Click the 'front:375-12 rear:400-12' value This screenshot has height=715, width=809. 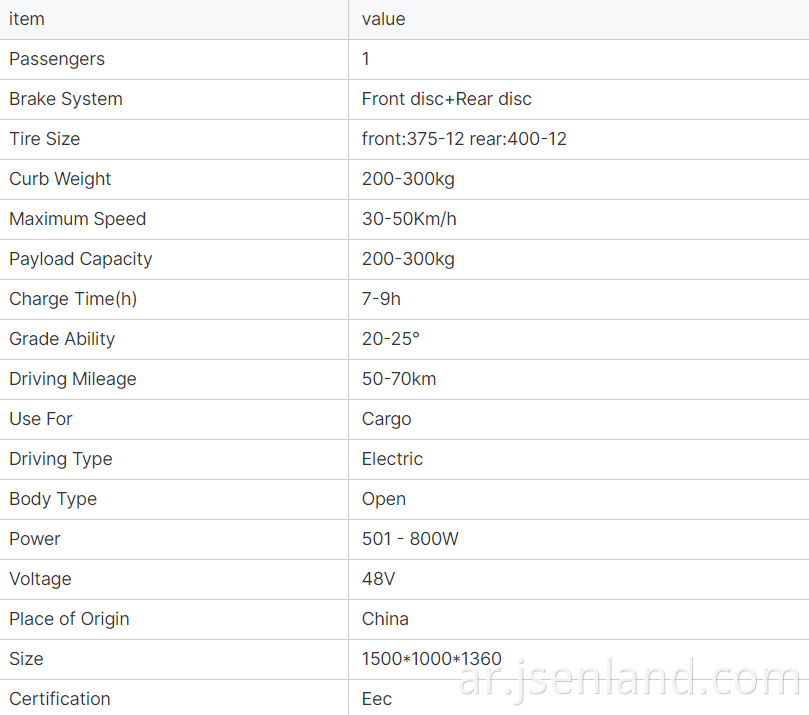[x=464, y=139]
